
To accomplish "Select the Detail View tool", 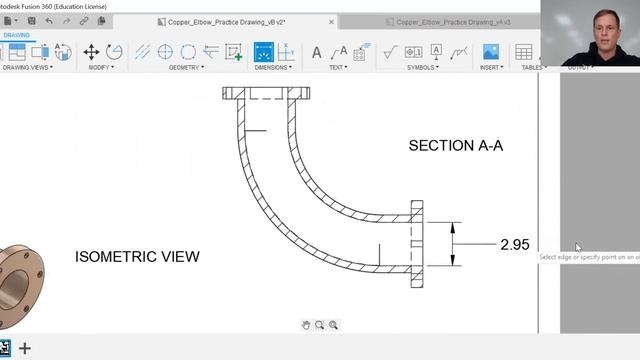I will pyautogui.click(x=63, y=52).
